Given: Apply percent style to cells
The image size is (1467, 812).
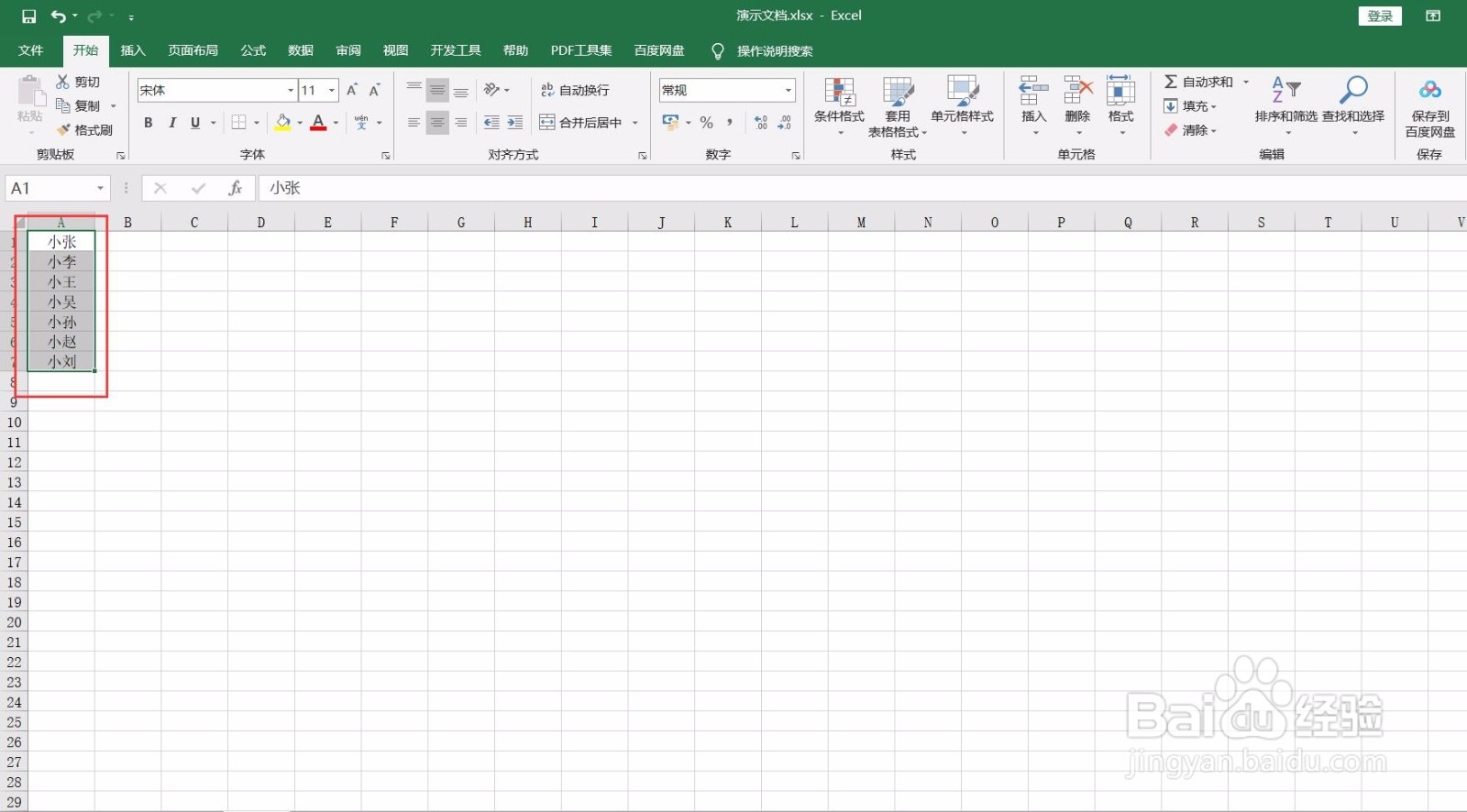Looking at the screenshot, I should [706, 122].
